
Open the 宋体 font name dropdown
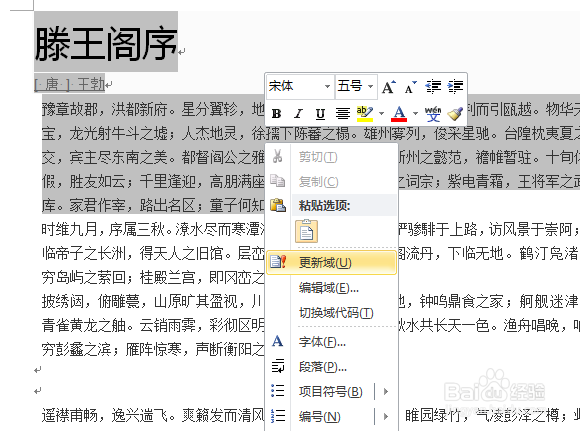coord(327,87)
